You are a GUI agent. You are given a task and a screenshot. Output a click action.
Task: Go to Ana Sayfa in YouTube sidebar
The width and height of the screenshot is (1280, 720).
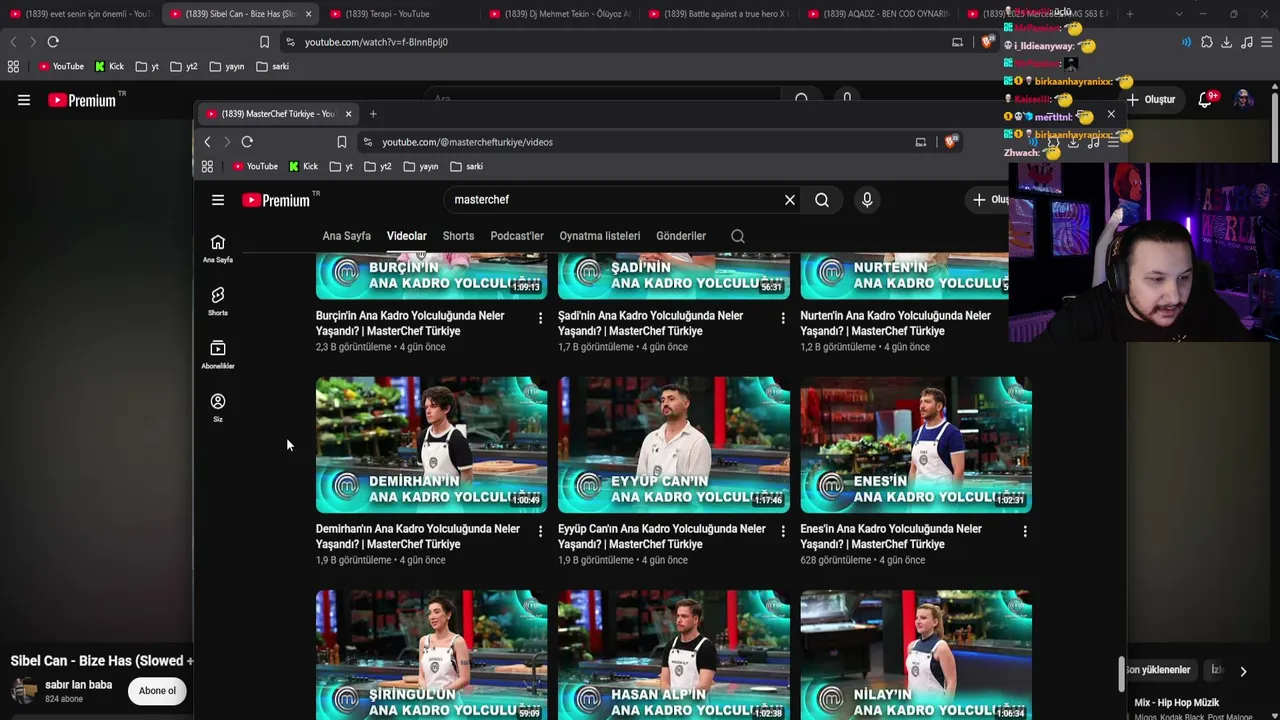click(218, 249)
